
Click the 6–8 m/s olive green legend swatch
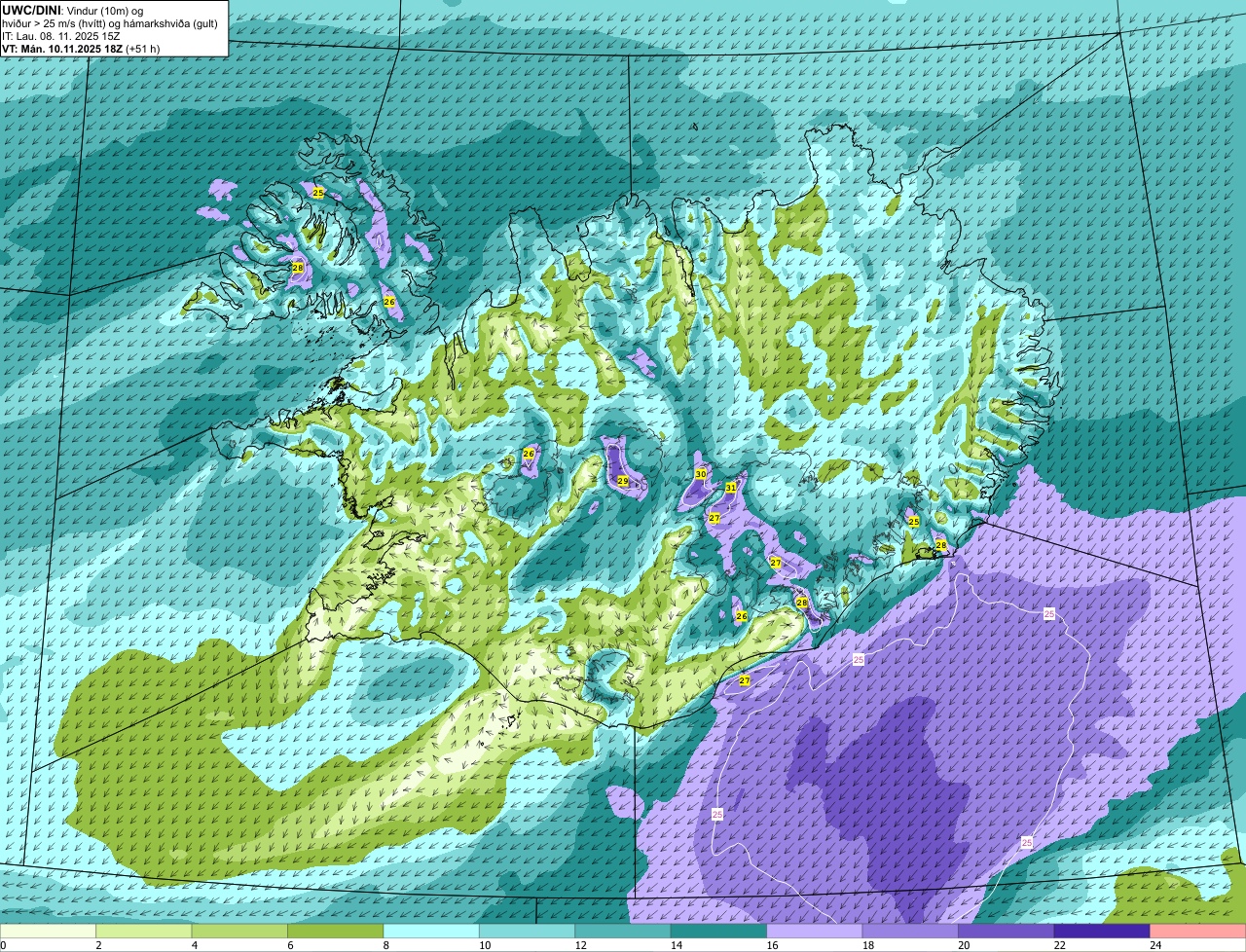(336, 932)
